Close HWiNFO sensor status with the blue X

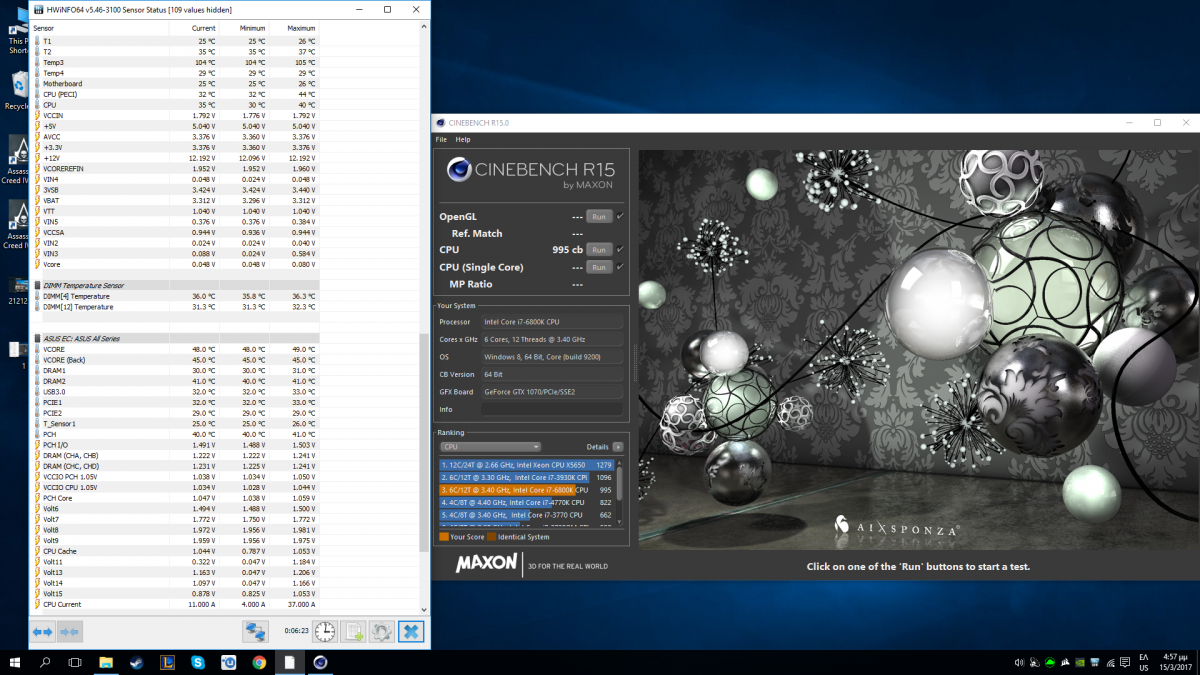click(x=411, y=631)
